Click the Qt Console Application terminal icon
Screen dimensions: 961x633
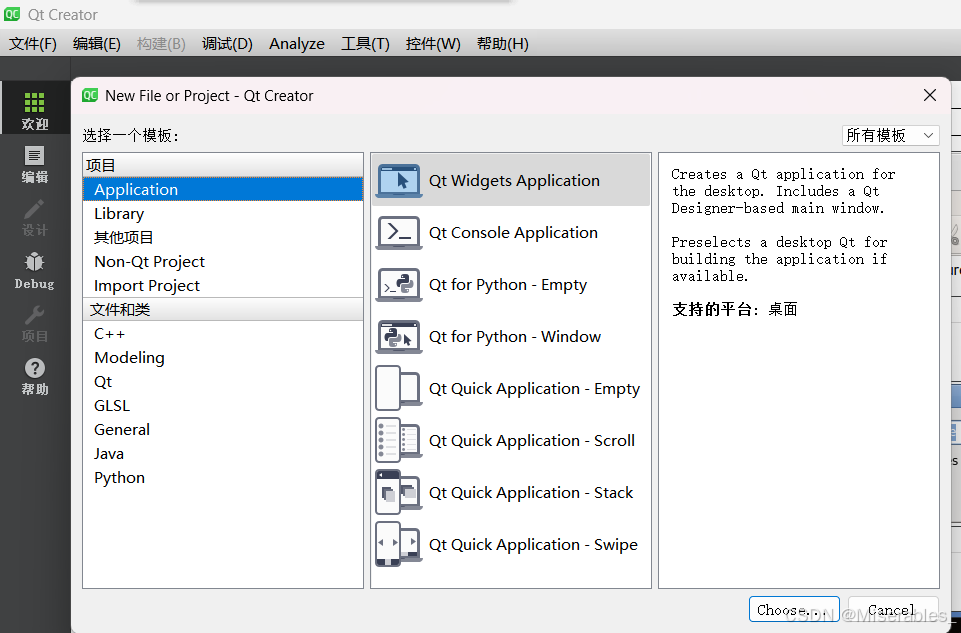(398, 233)
